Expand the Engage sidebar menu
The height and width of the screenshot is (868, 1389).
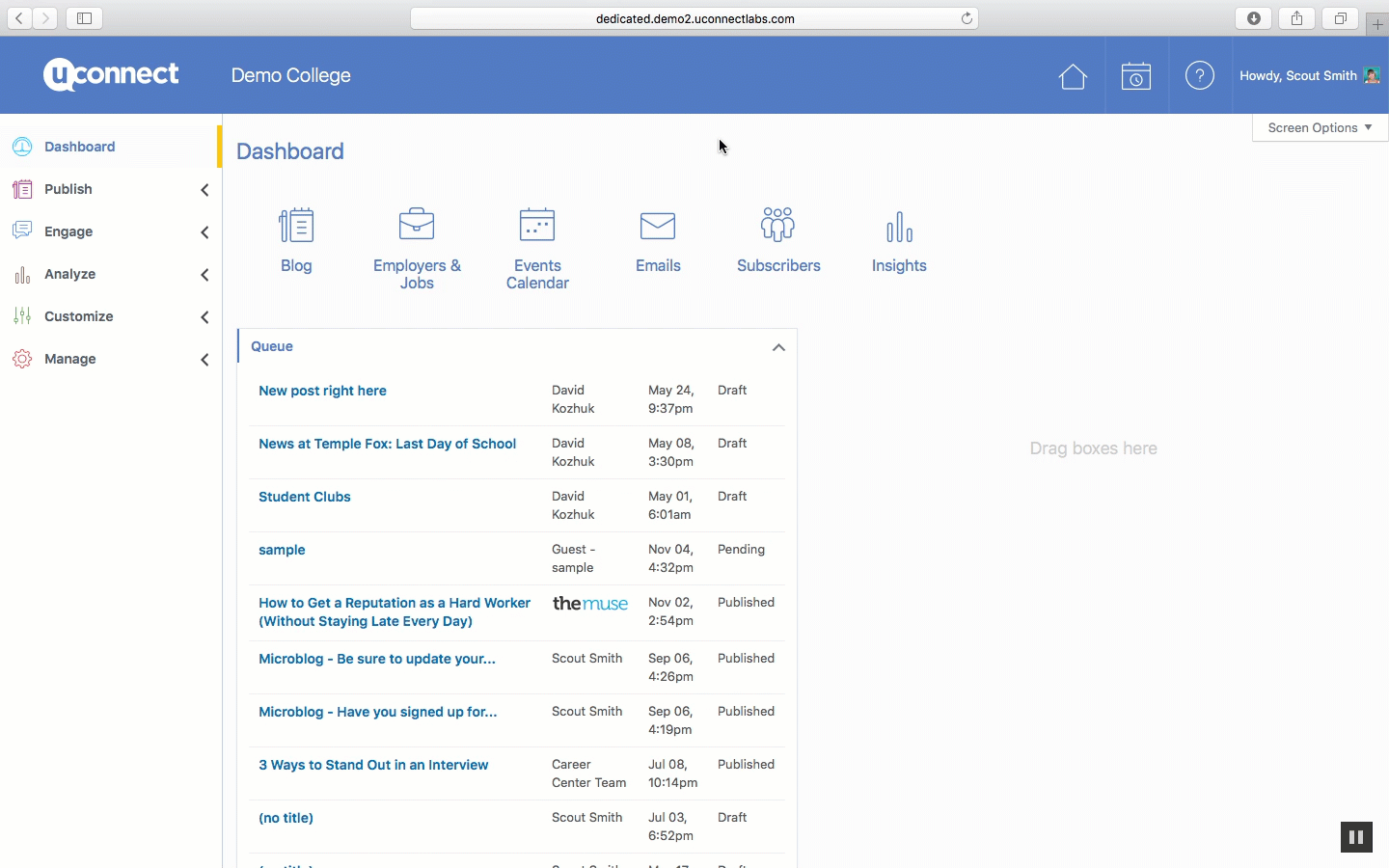click(68, 231)
